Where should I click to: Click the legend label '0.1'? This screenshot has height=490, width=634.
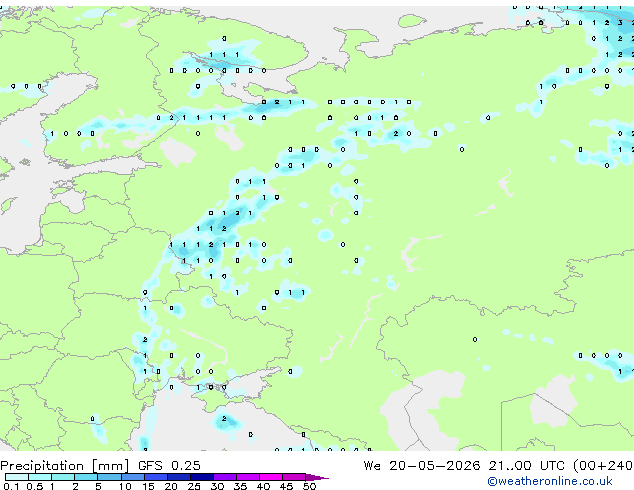[x=11, y=486]
